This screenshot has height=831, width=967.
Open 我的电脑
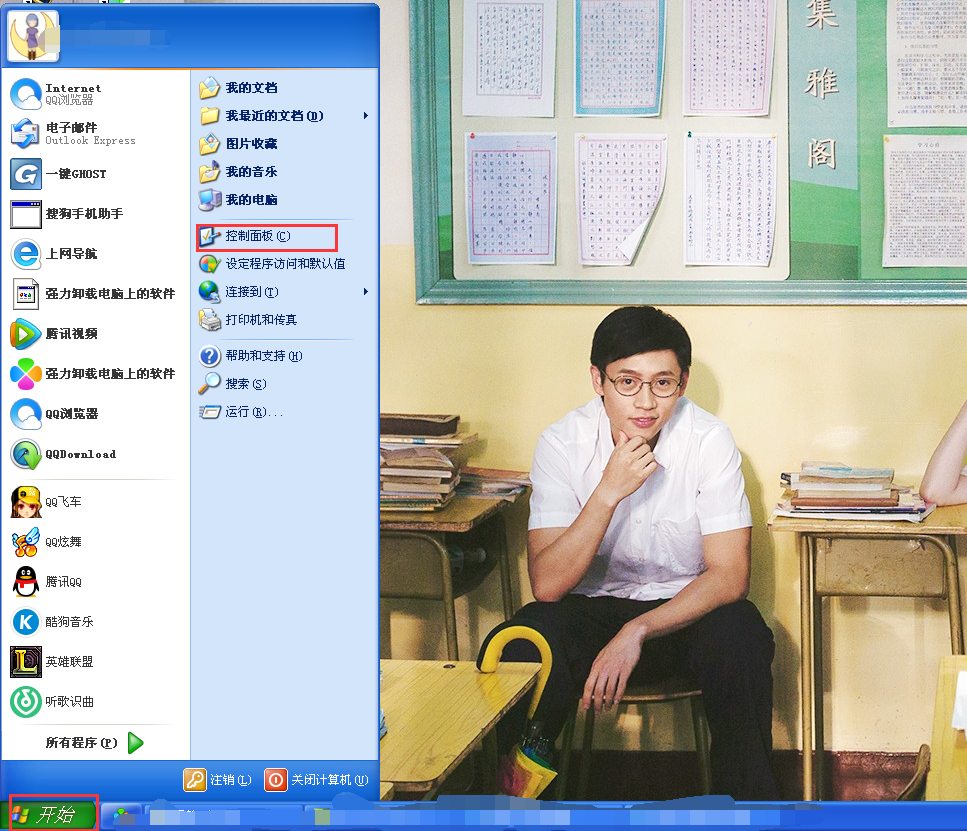[x=284, y=199]
